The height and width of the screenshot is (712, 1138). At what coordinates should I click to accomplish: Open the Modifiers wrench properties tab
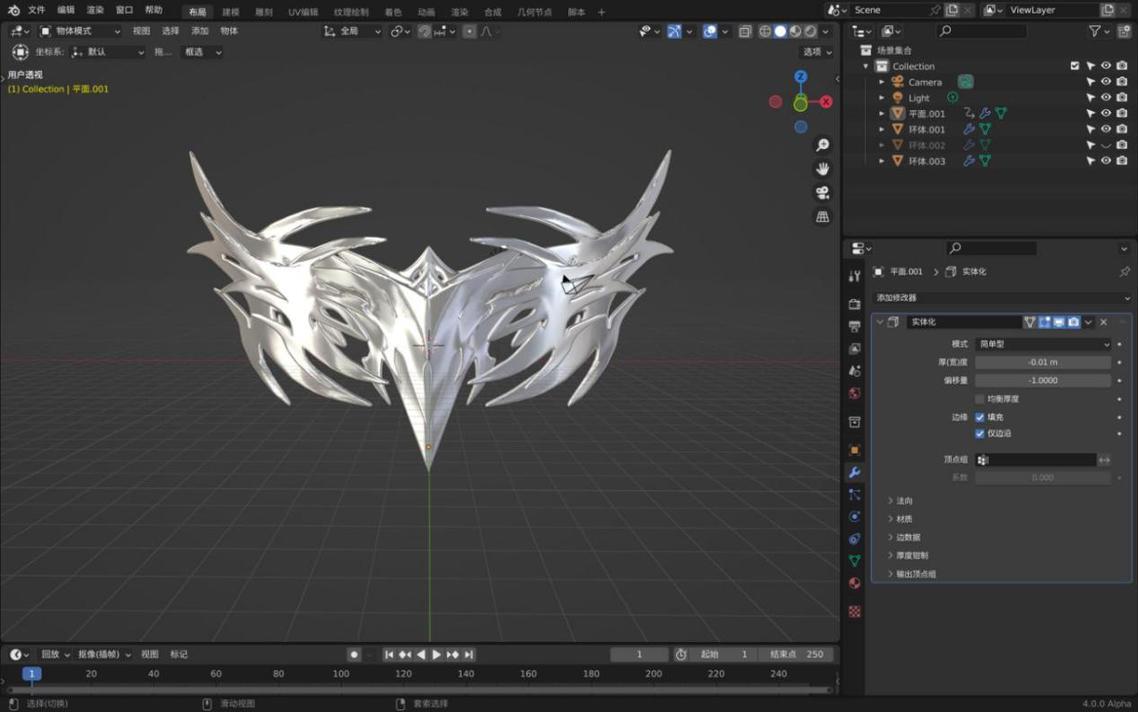point(854,472)
